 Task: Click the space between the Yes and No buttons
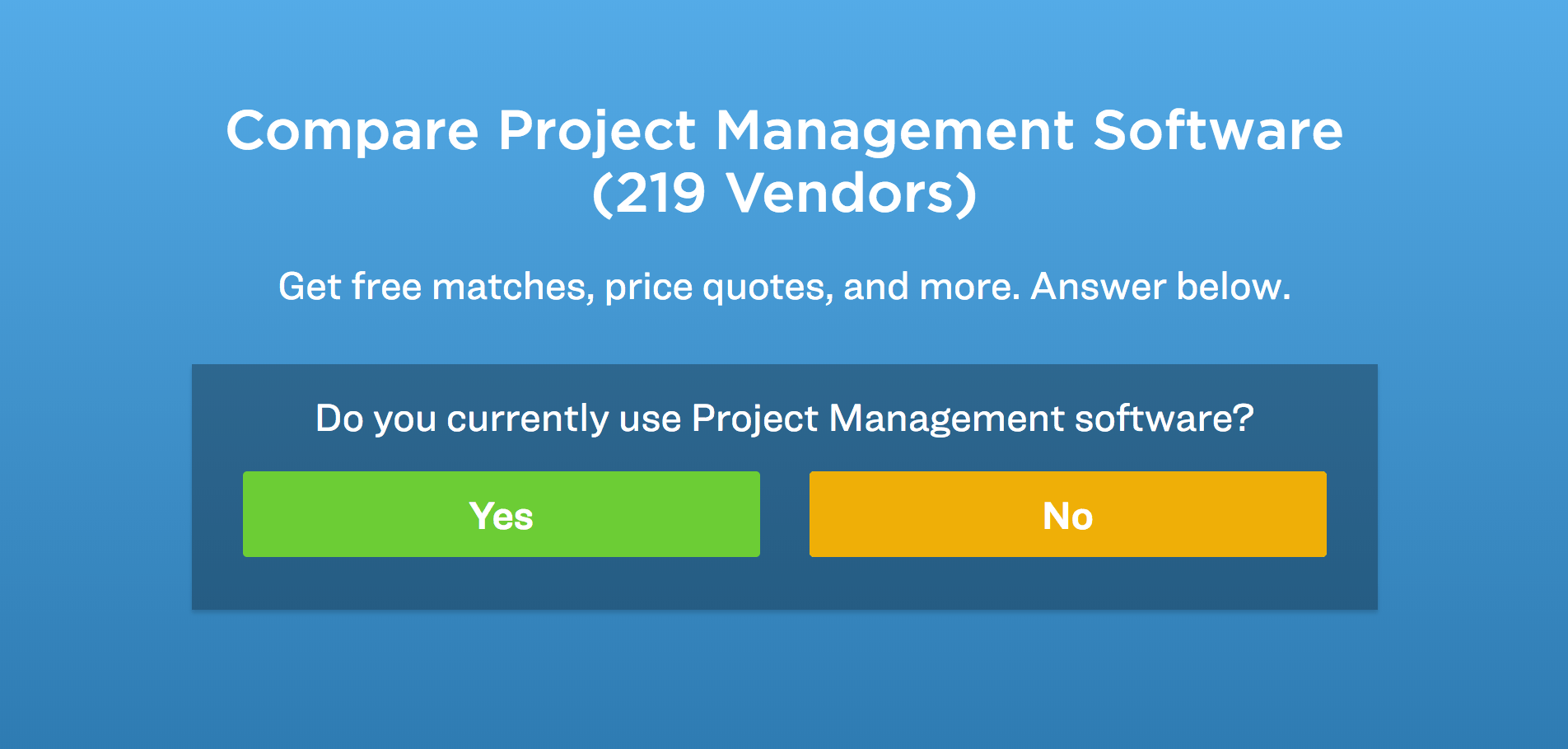coord(784,514)
